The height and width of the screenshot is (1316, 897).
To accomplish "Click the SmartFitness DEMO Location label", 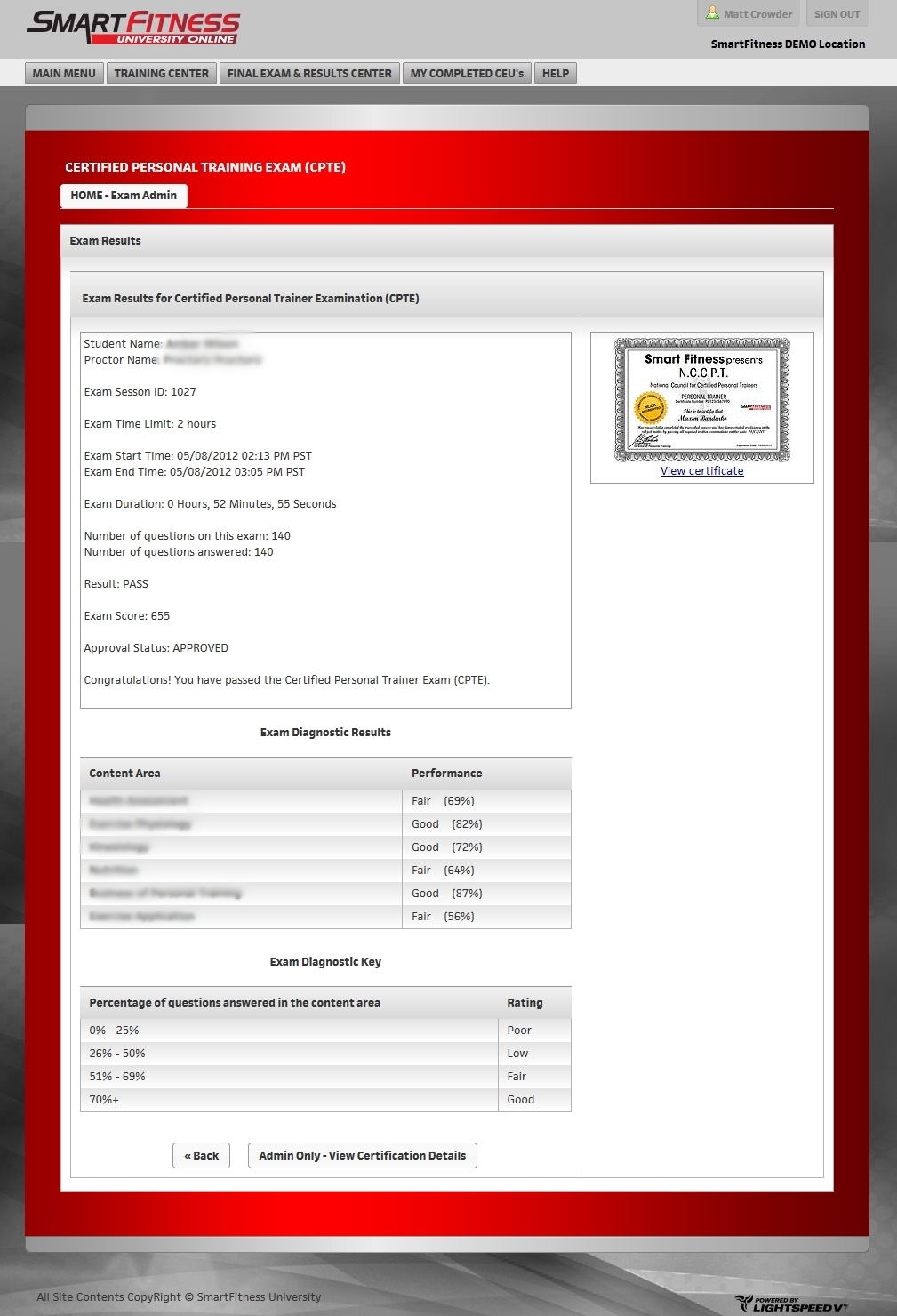I will [x=788, y=44].
